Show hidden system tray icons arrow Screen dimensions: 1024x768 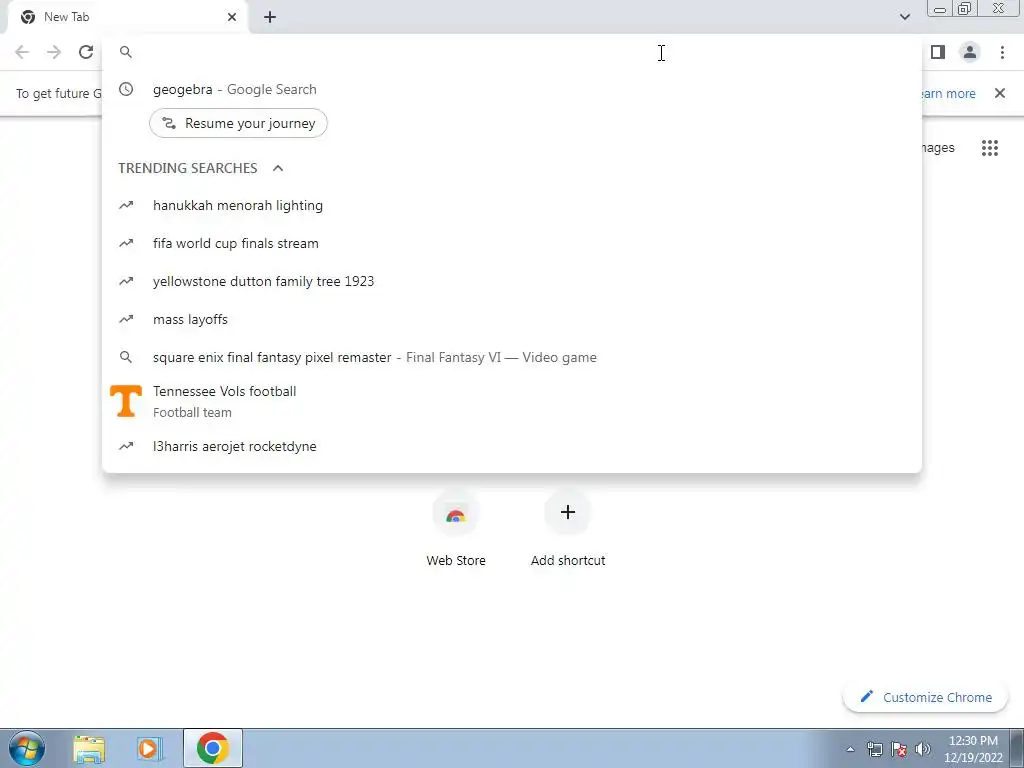[x=850, y=749]
